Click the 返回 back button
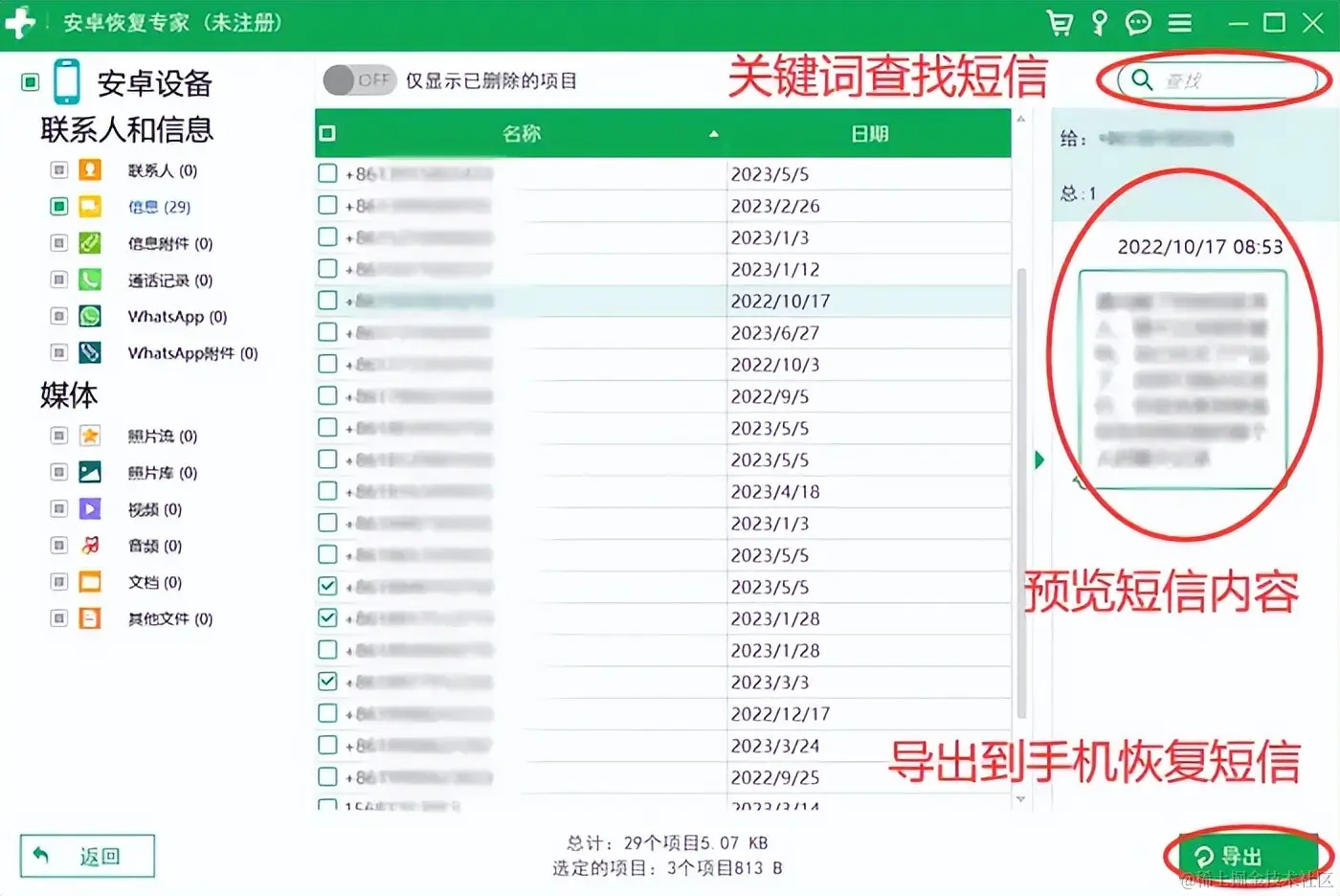 [x=87, y=856]
